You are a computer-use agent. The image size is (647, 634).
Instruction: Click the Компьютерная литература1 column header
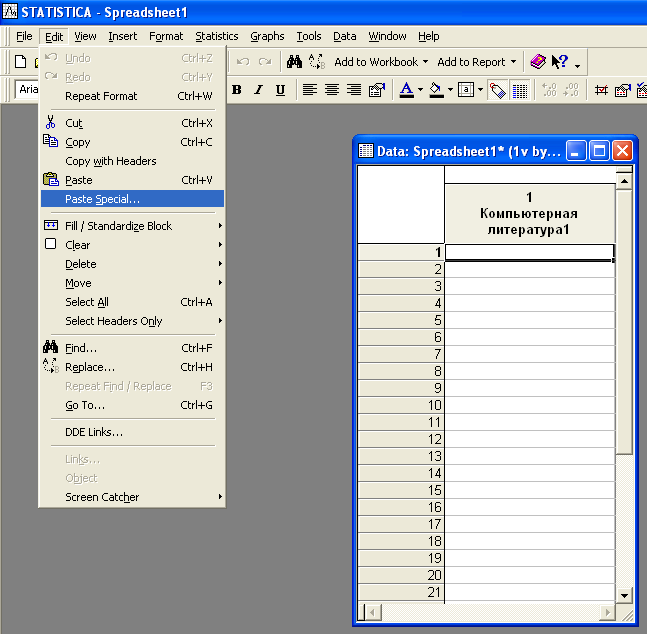coord(529,214)
